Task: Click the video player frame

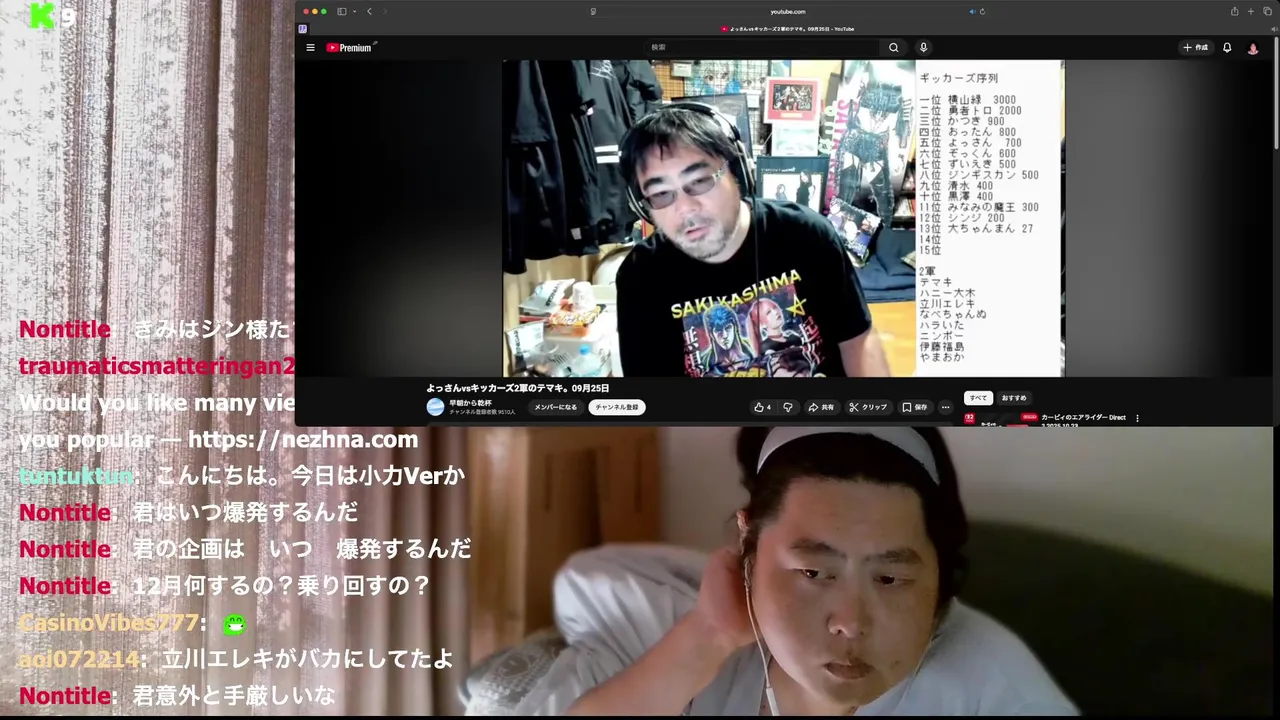Action: (x=783, y=218)
